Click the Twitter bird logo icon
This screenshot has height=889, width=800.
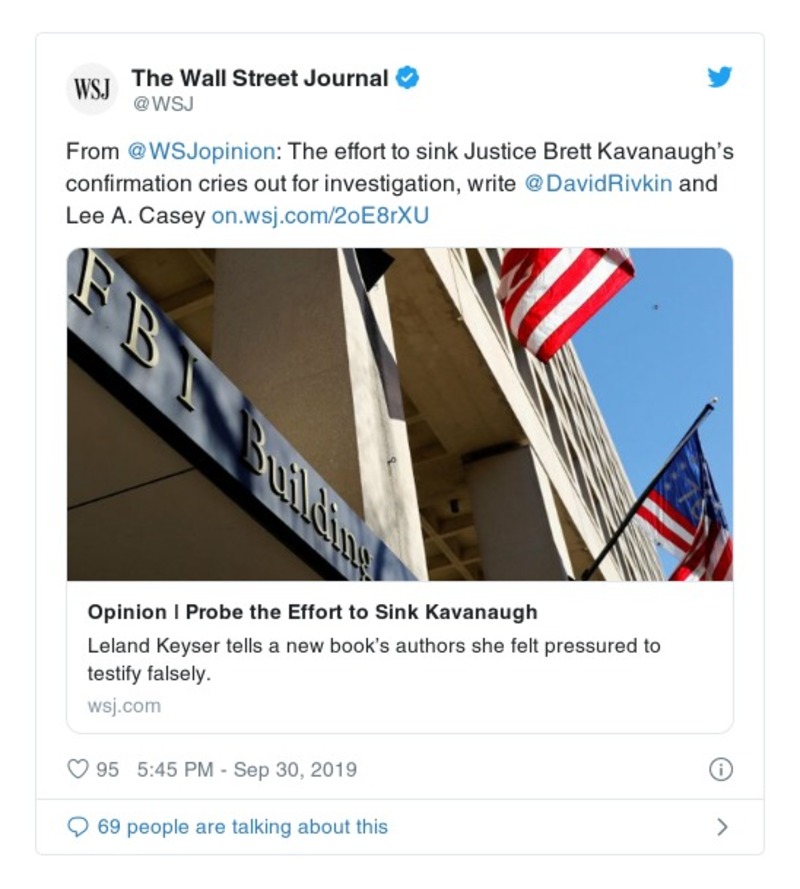(x=719, y=77)
